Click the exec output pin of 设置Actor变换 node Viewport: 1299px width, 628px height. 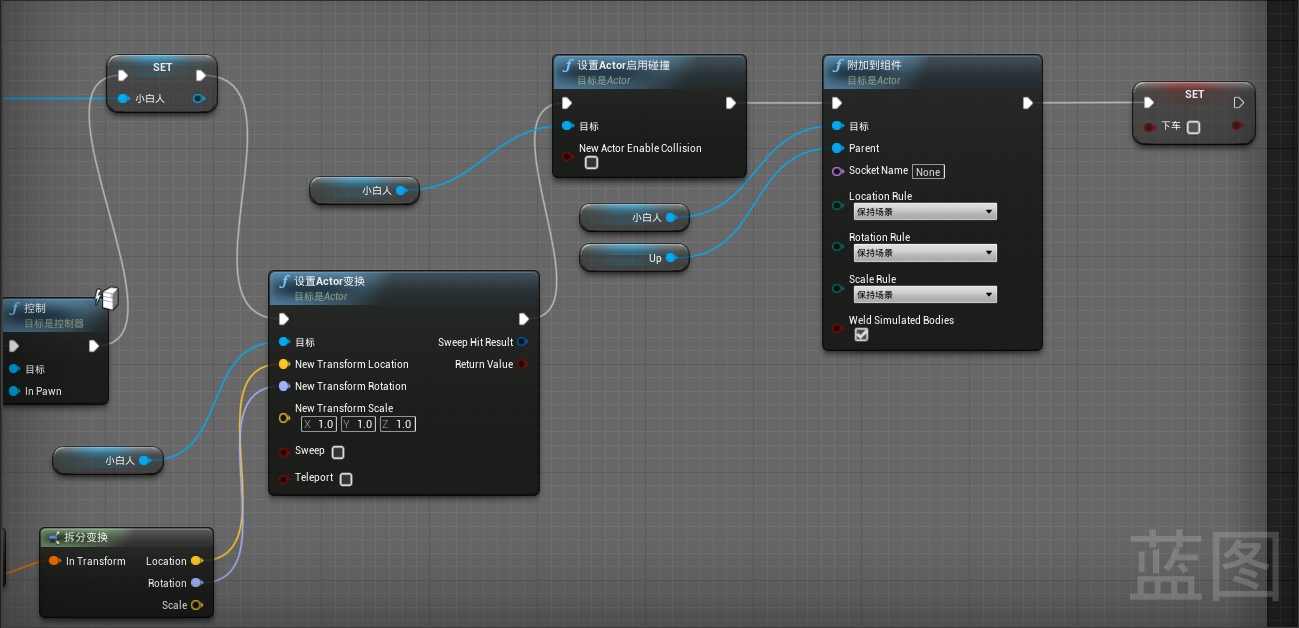click(524, 319)
